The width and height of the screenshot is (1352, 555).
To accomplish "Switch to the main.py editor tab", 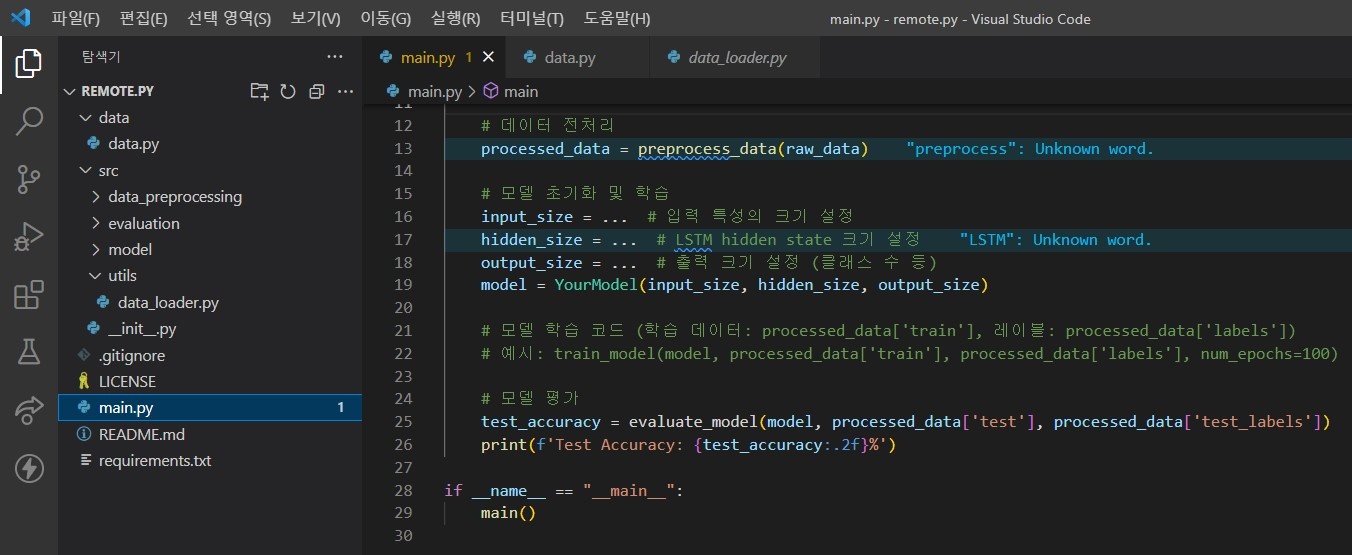I will [435, 57].
